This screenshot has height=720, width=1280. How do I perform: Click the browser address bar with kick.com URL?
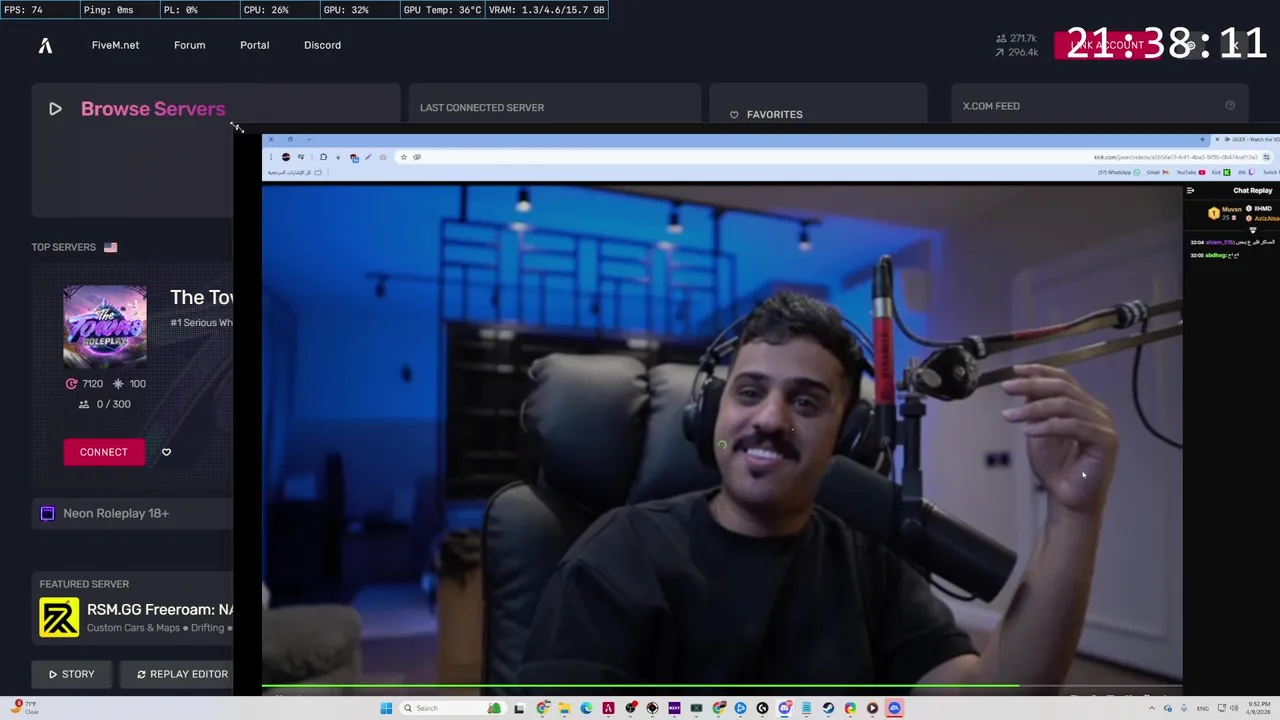(833, 157)
